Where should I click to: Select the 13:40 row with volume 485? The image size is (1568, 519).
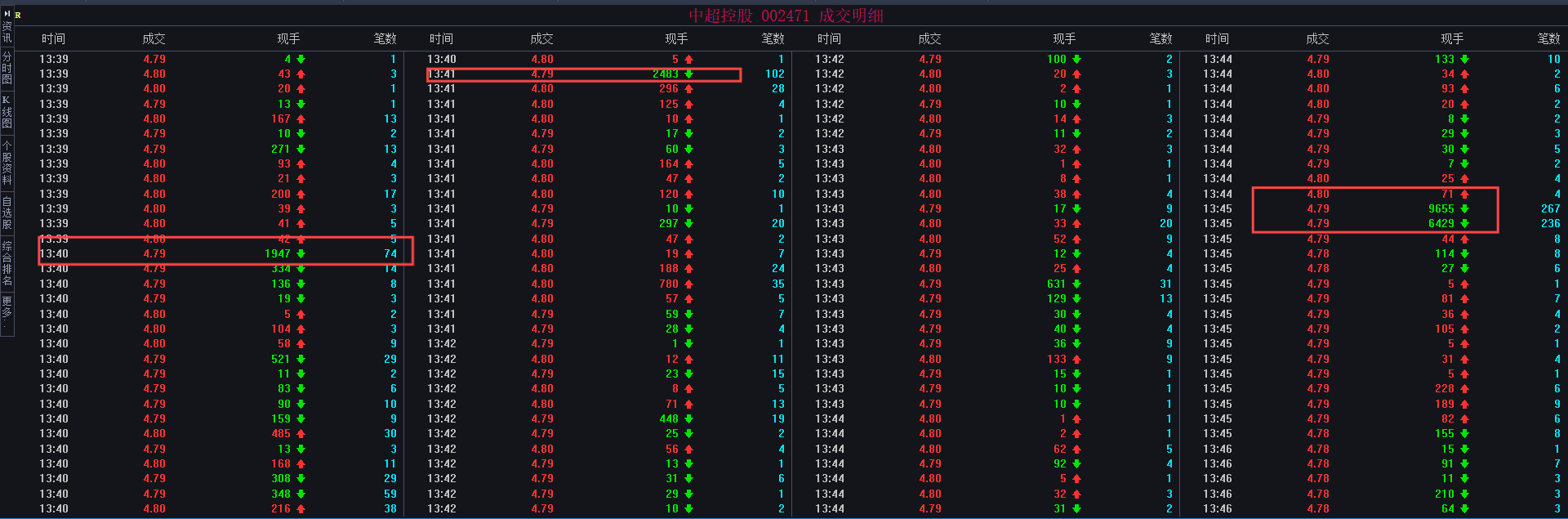tap(218, 433)
